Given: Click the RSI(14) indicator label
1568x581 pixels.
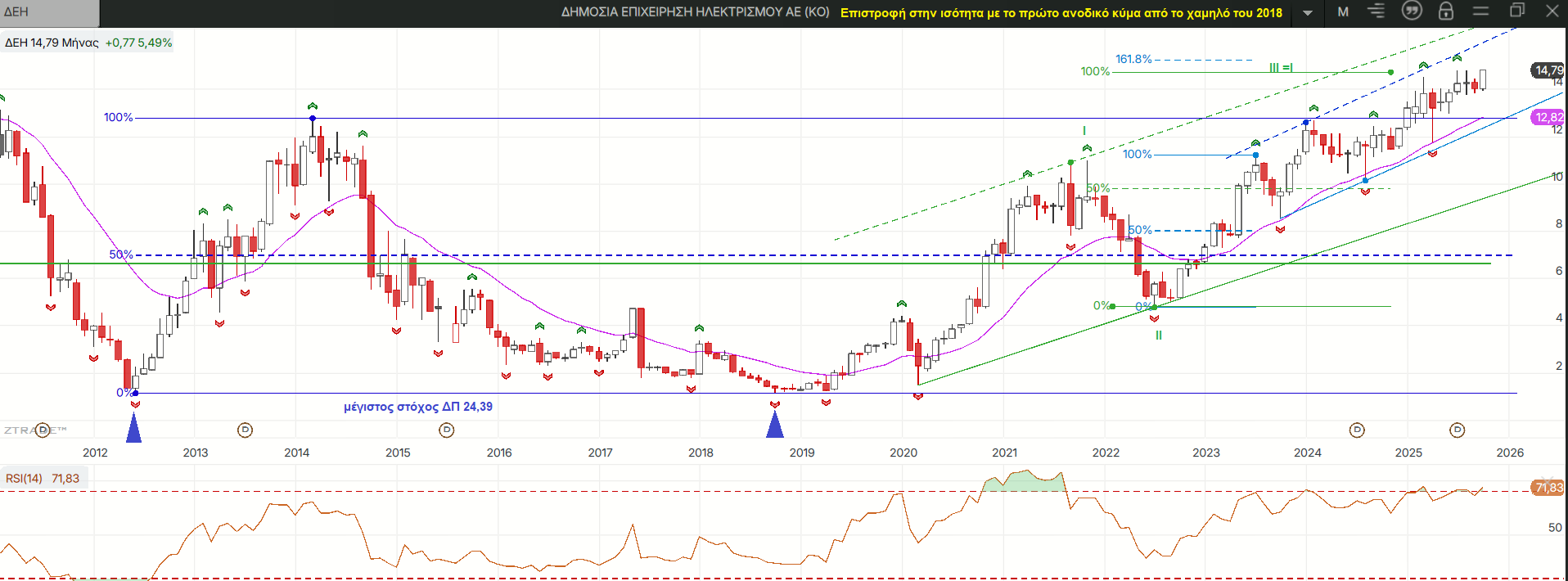Looking at the screenshot, I should (x=24, y=479).
